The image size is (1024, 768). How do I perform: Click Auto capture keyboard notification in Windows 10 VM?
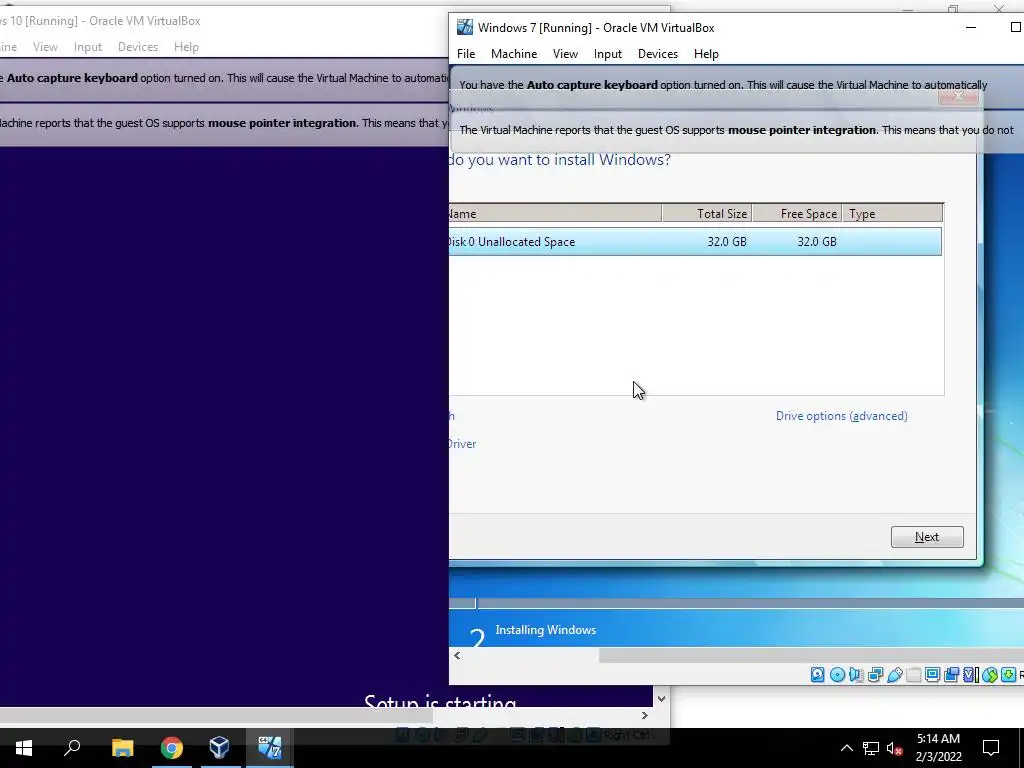224,78
